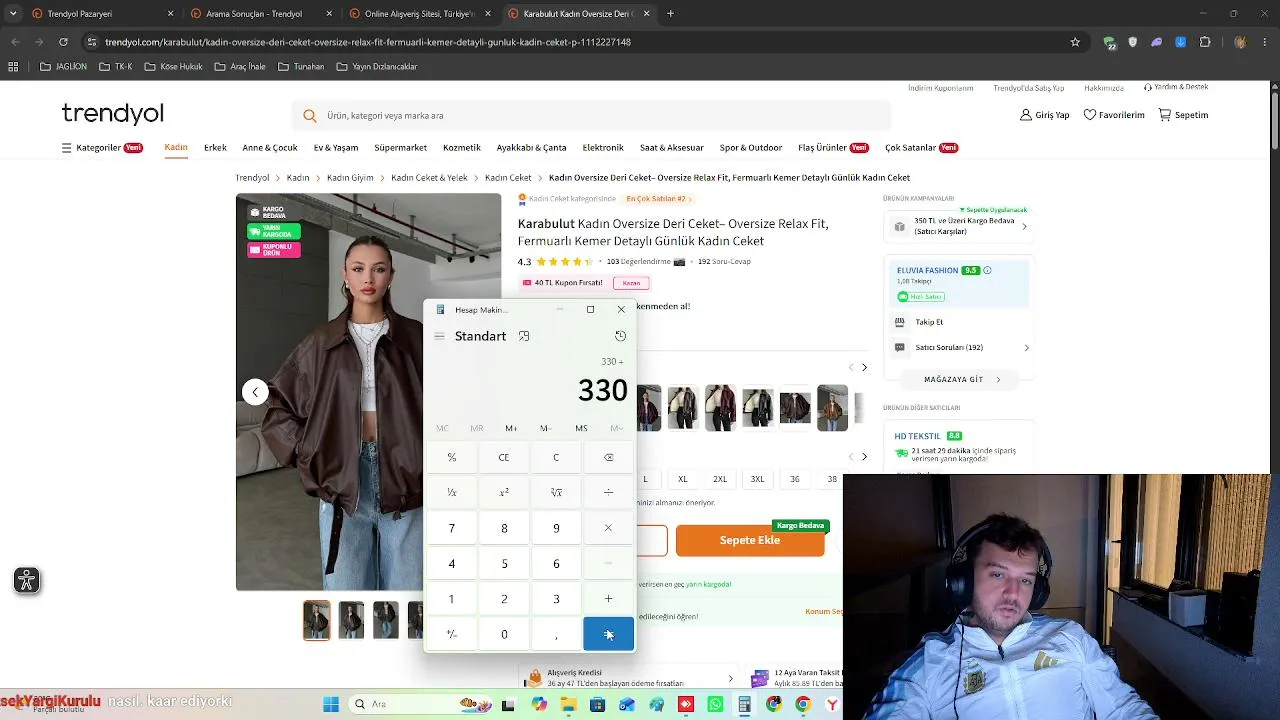Open the accessibility widget icon
The height and width of the screenshot is (720, 1280).
click(x=27, y=580)
